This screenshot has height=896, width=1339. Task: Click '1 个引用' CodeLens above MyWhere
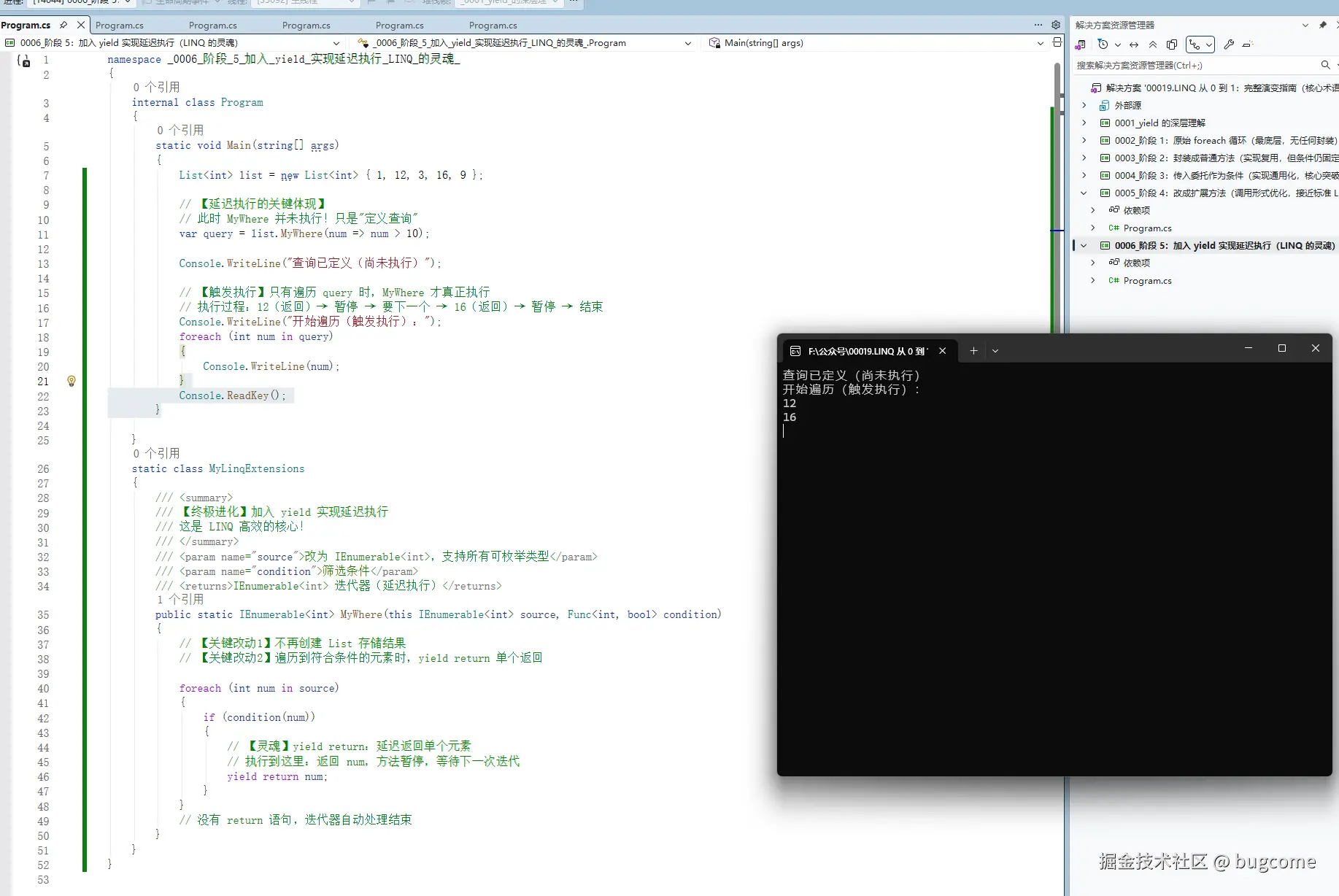click(x=180, y=600)
